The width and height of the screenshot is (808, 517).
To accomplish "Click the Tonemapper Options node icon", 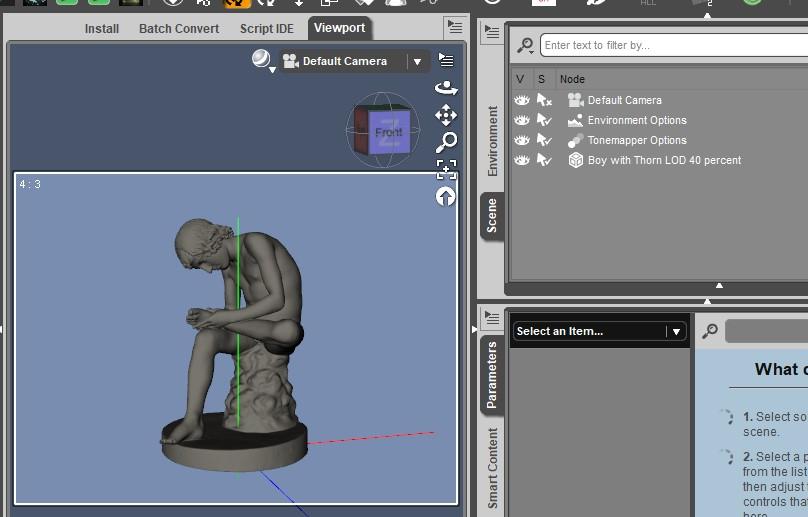I will 576,140.
